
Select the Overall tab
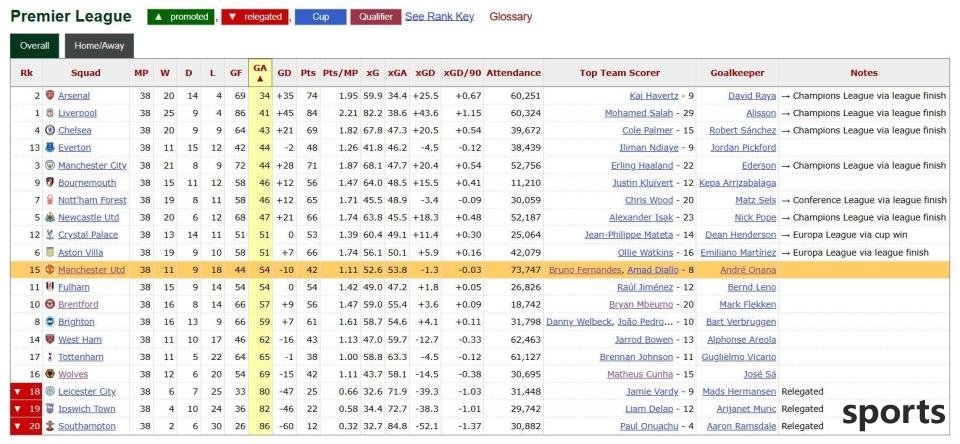tap(34, 46)
